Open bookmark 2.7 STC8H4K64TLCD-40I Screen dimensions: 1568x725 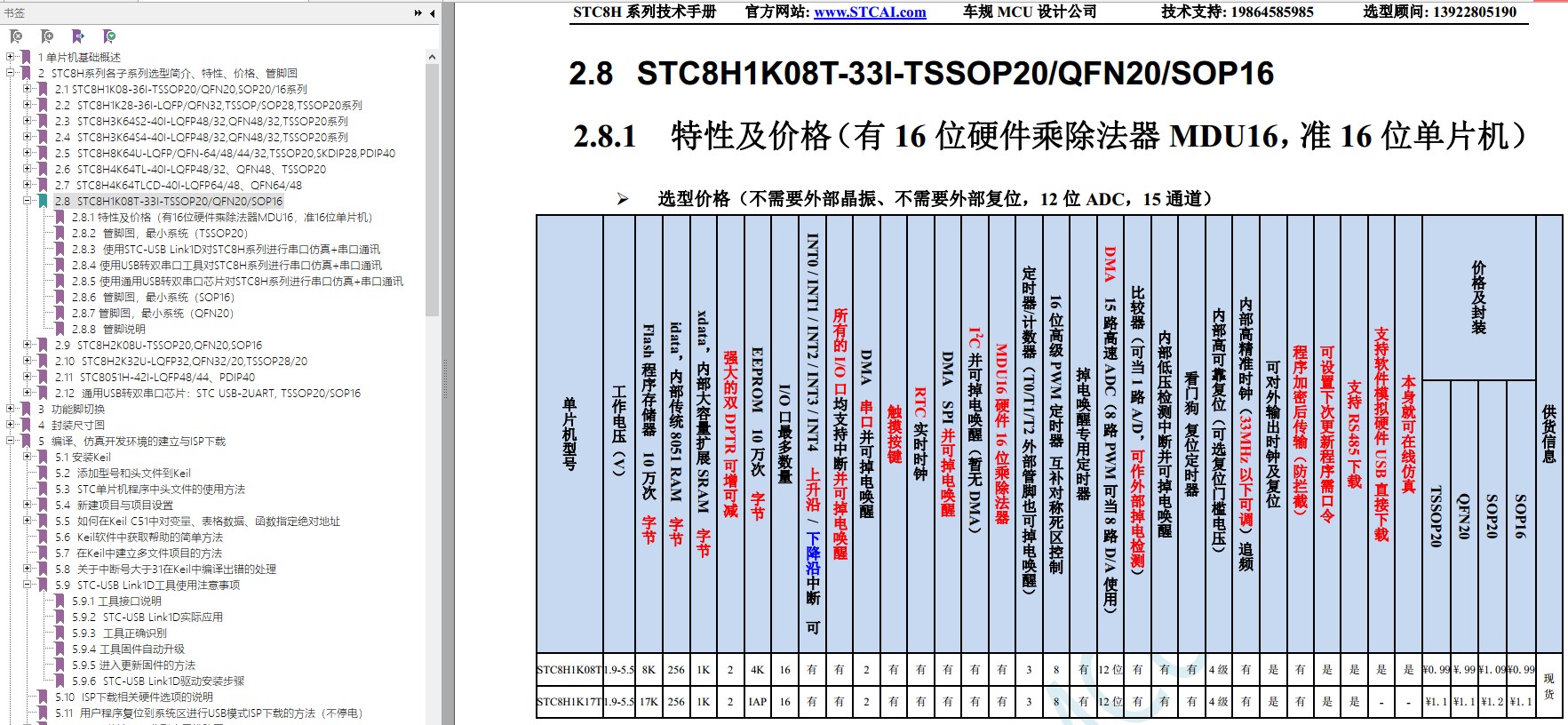coord(179,185)
